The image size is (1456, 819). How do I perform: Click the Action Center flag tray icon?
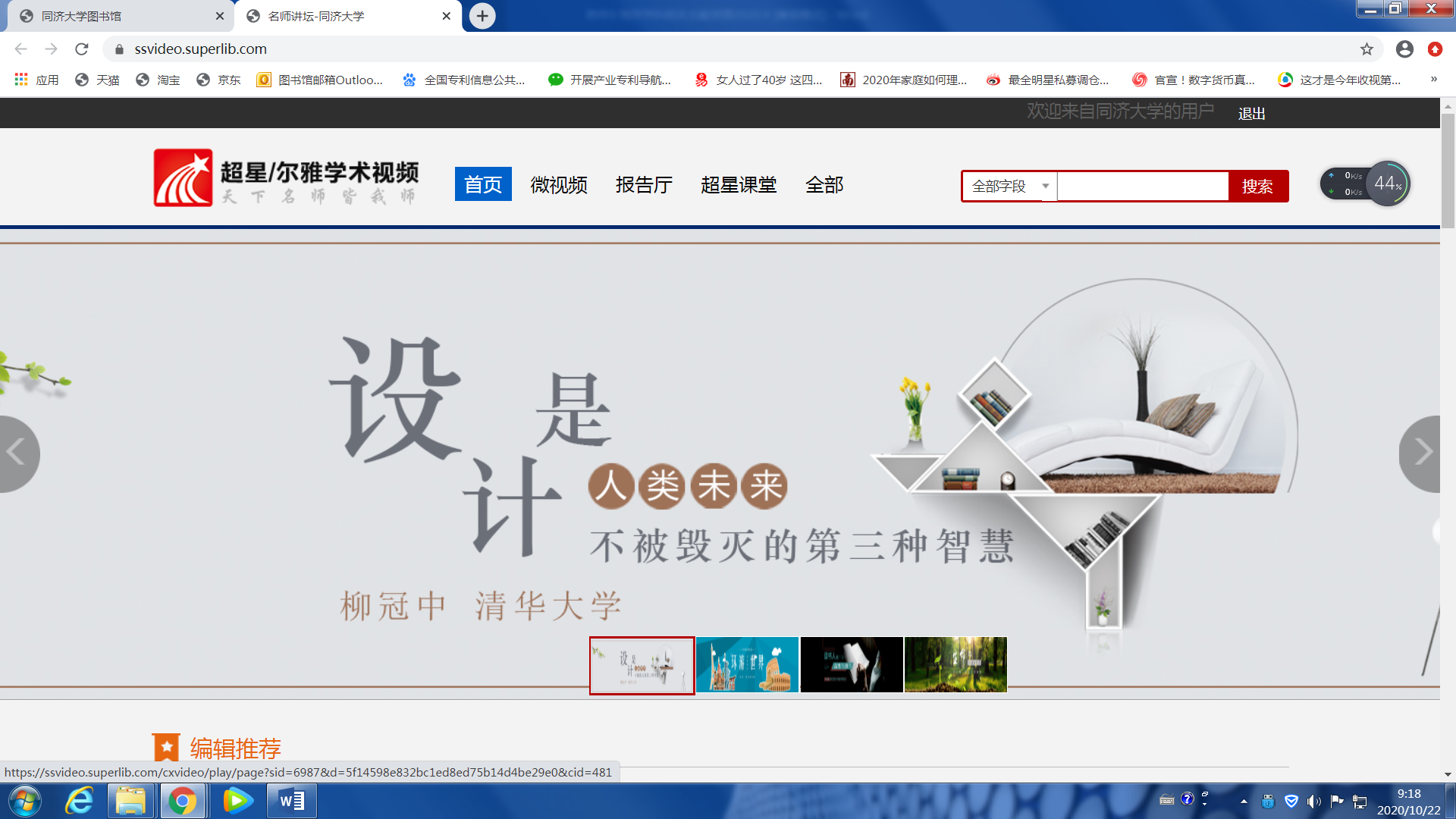point(1337,801)
